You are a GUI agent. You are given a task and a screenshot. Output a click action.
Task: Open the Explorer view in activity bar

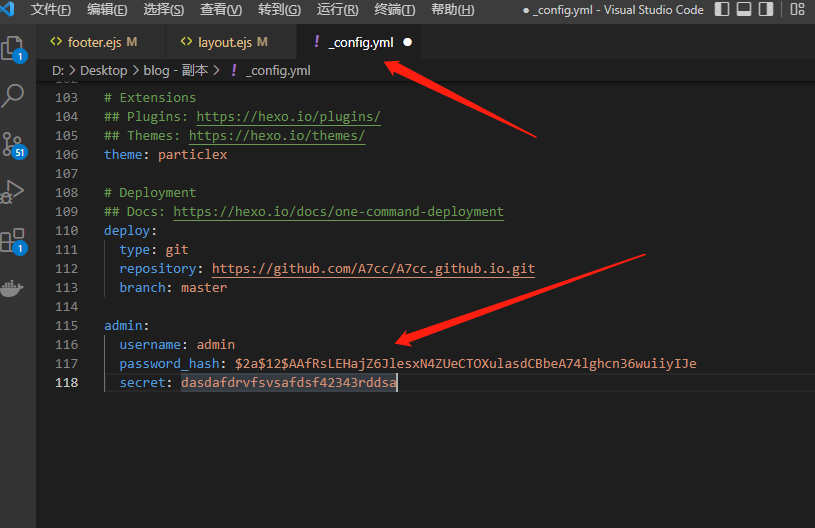click(14, 49)
